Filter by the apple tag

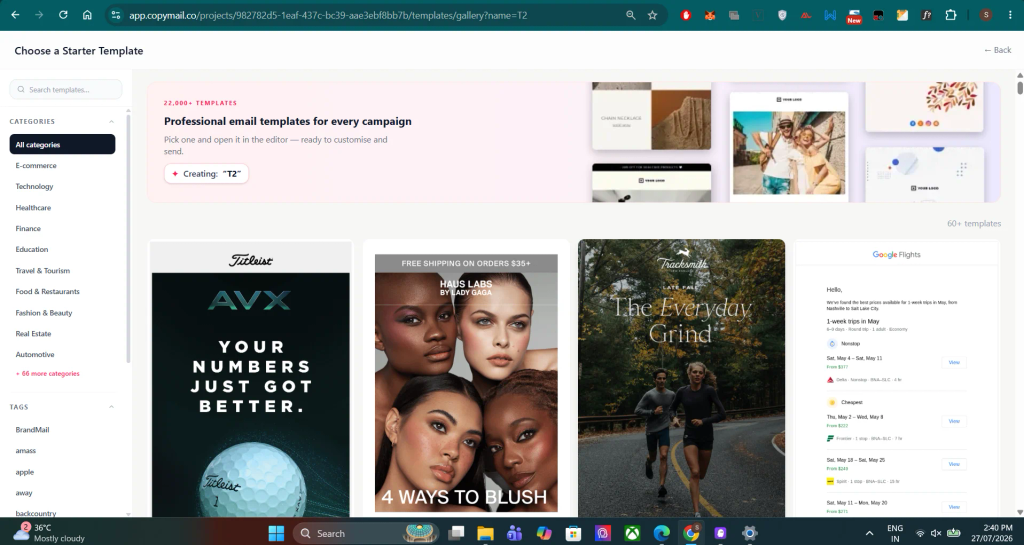pos(25,472)
